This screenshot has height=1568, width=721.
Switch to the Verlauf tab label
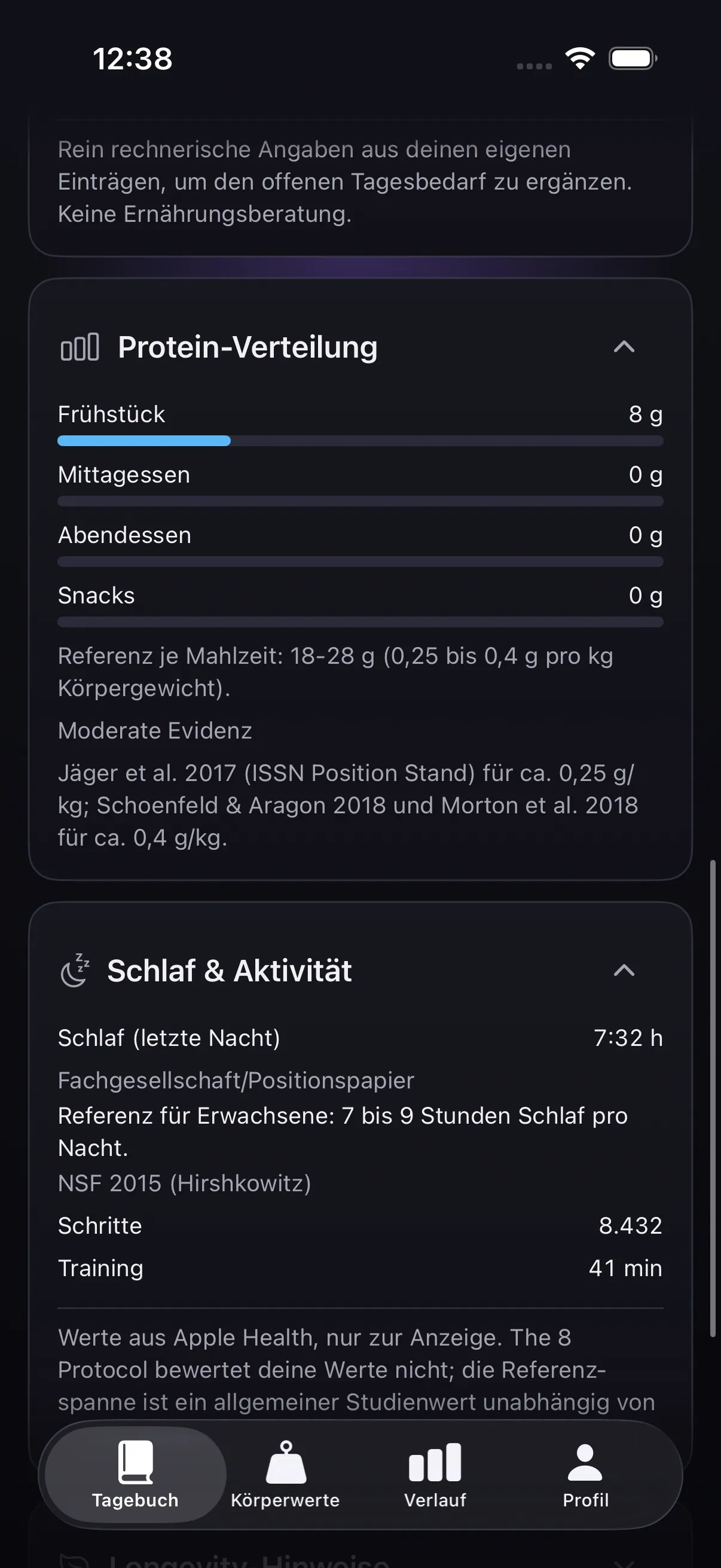coord(435,1500)
